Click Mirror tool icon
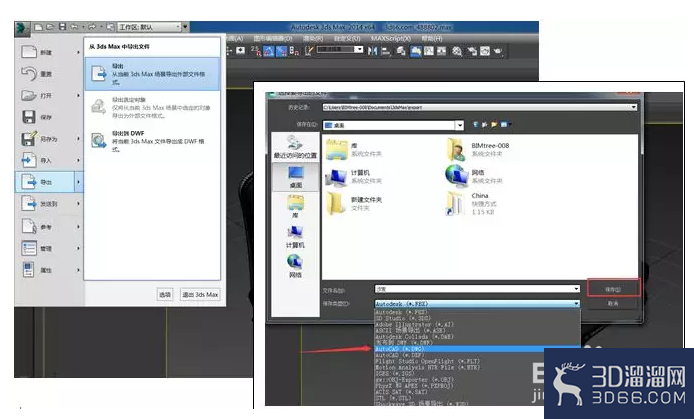Screen dimensions: 694x419 point(372,51)
